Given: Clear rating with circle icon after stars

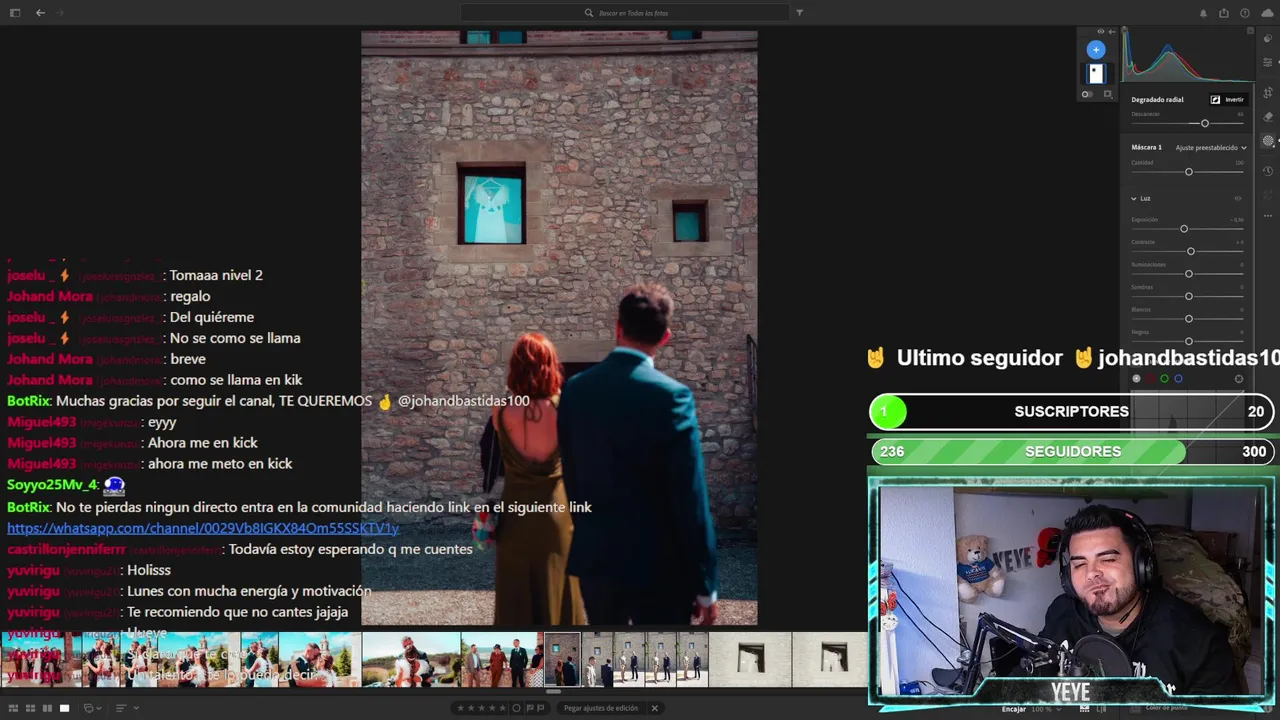Looking at the screenshot, I should (516, 708).
